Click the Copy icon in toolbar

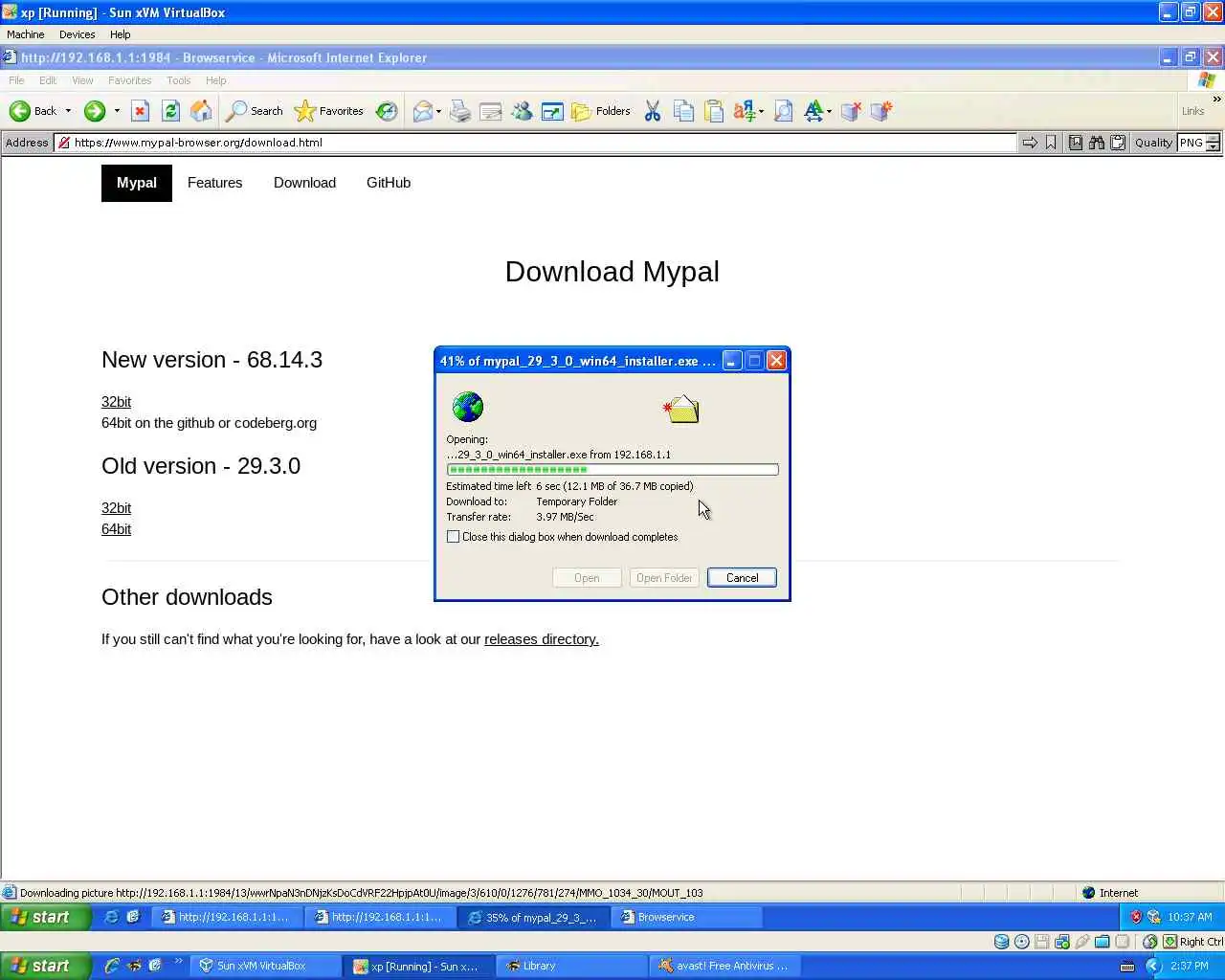coord(683,111)
